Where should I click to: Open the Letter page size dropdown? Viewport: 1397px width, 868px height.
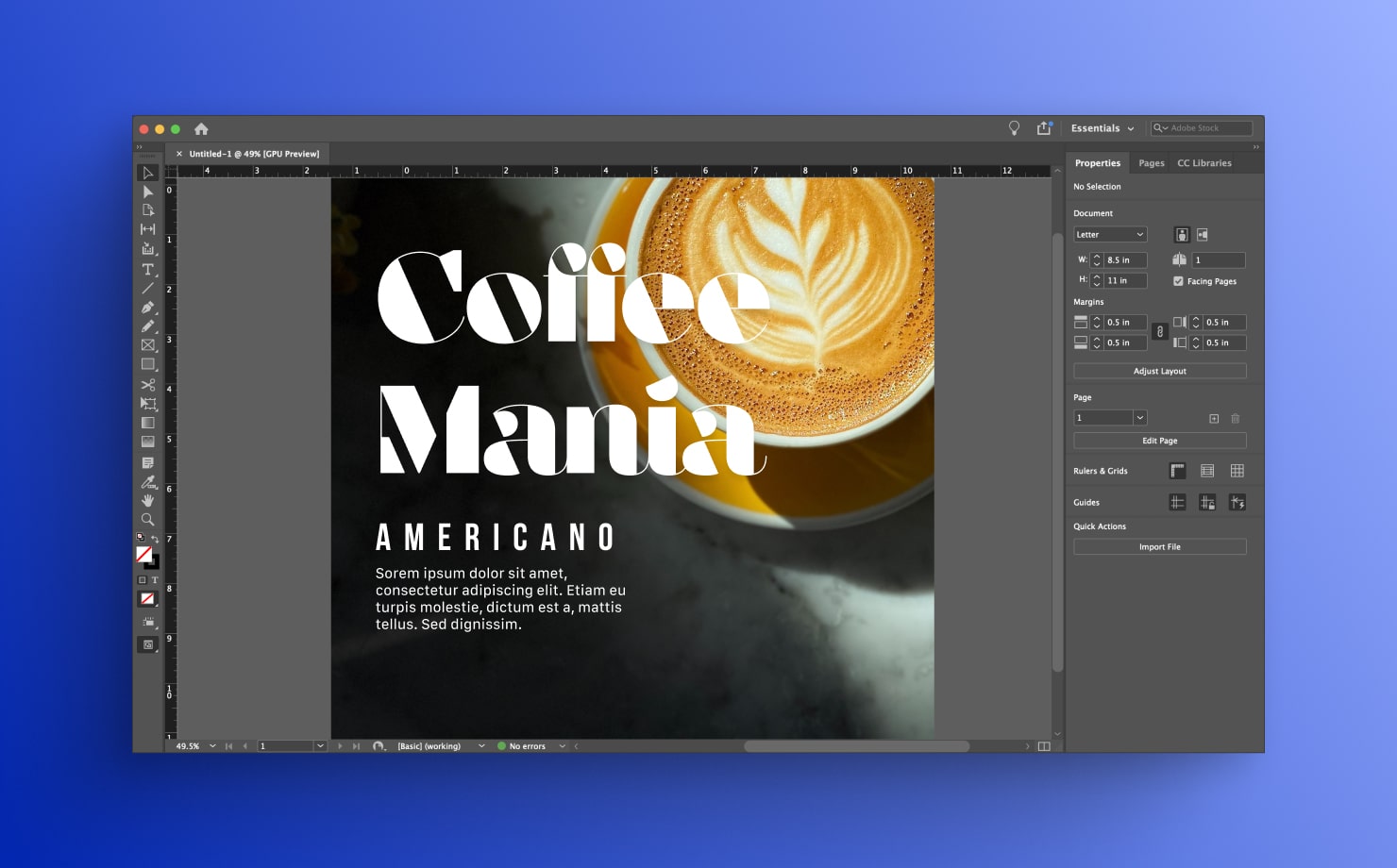point(1109,234)
